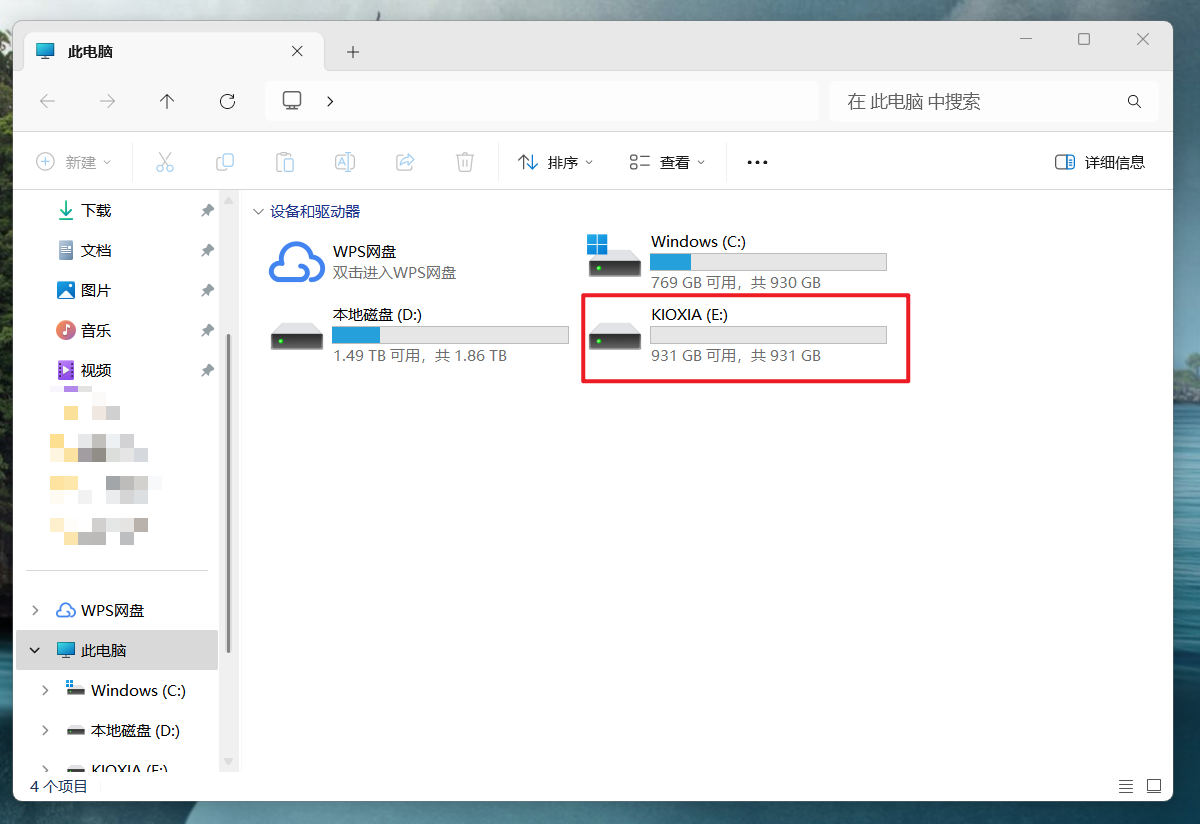1200x824 pixels.
Task: Unpin 音乐 via its pin icon
Action: tap(207, 331)
